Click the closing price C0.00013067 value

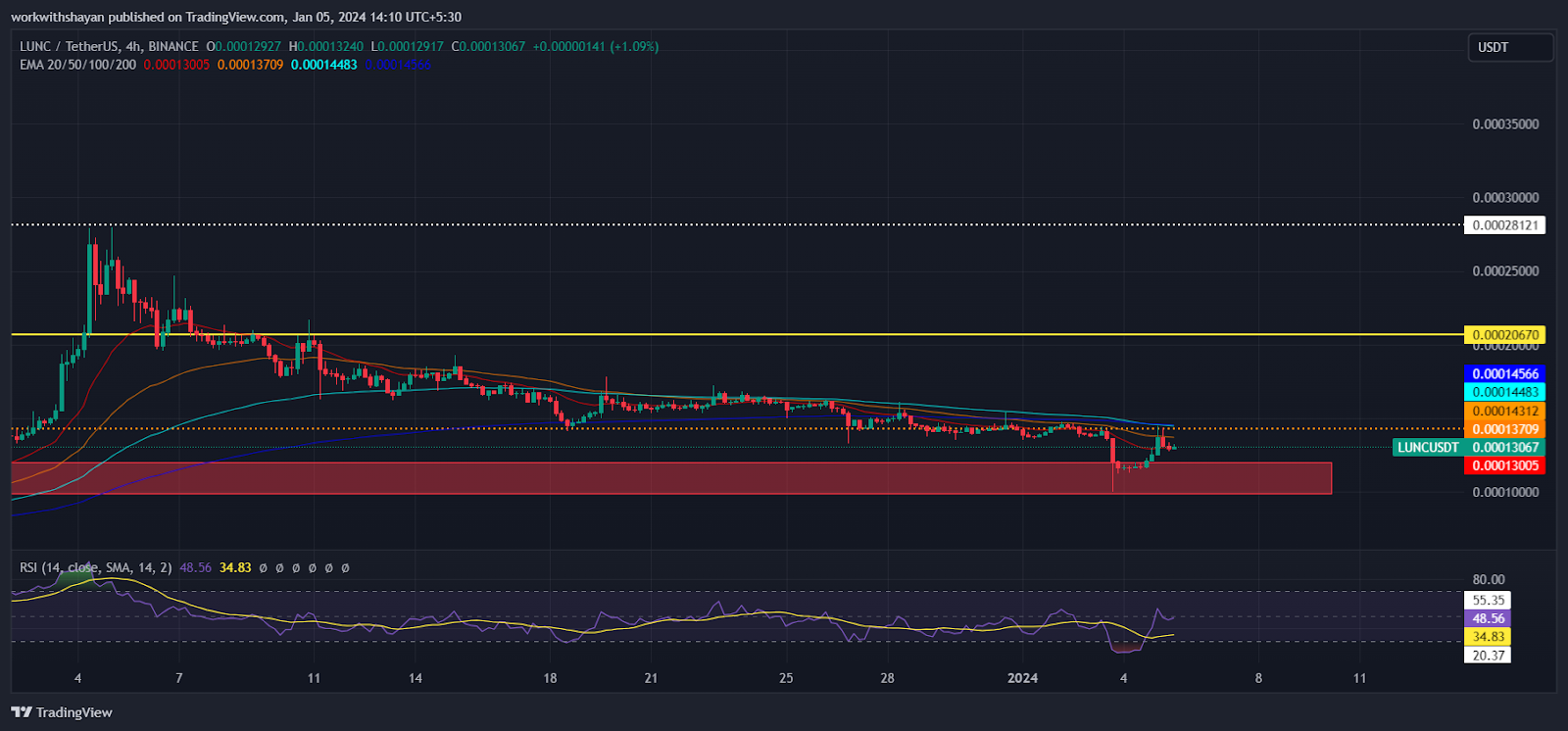[488, 46]
